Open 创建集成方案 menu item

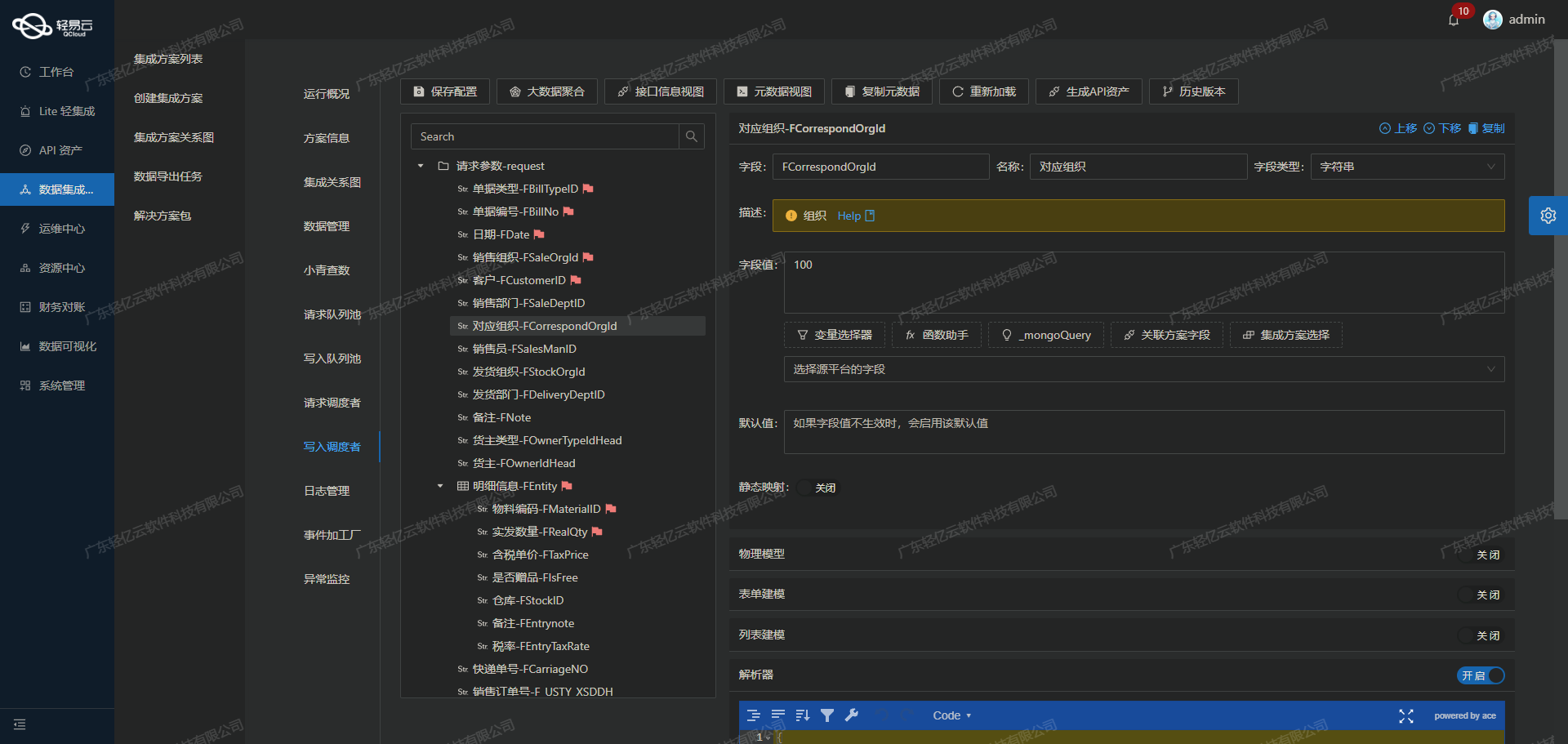(x=168, y=98)
